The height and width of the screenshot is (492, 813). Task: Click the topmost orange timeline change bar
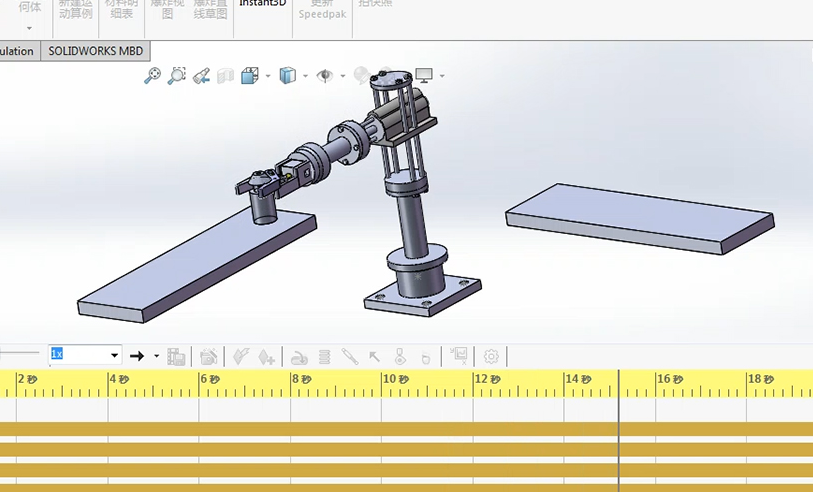(406, 429)
